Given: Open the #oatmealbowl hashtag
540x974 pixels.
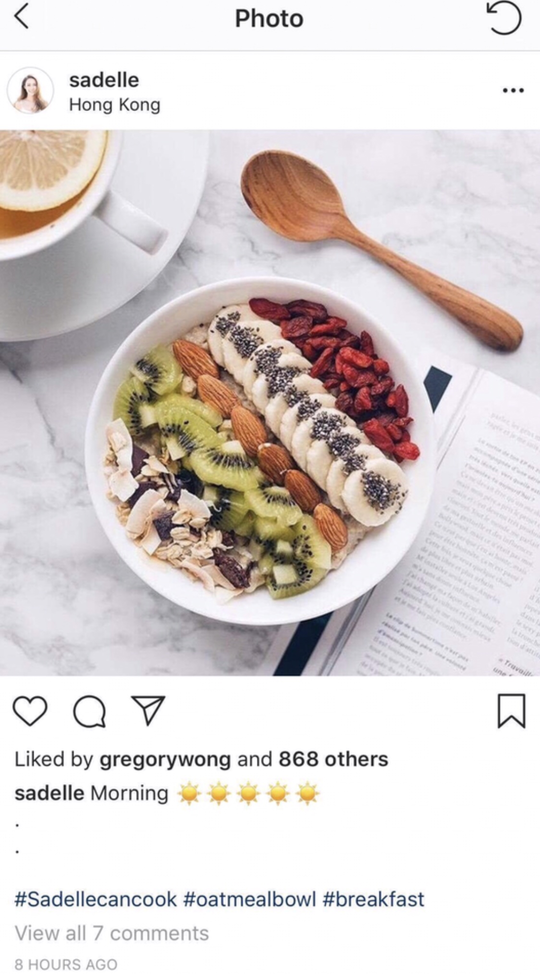Looking at the screenshot, I should point(250,899).
